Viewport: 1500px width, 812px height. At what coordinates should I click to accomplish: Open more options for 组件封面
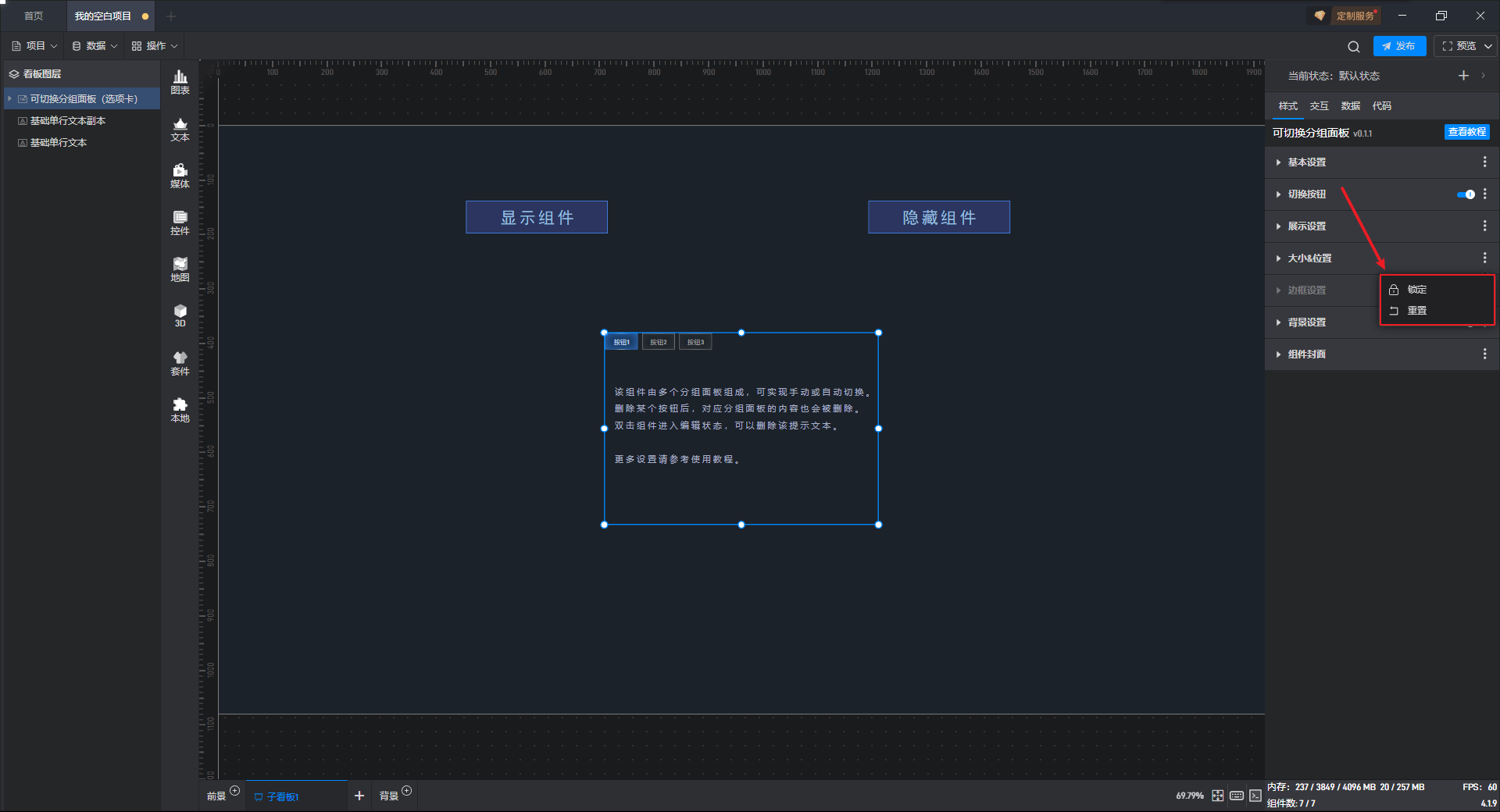(1484, 354)
